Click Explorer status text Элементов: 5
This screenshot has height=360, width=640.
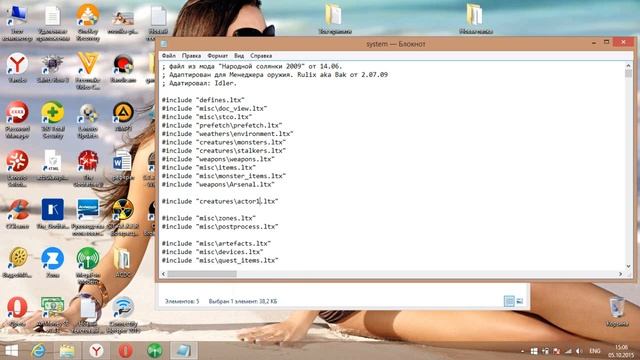(182, 301)
